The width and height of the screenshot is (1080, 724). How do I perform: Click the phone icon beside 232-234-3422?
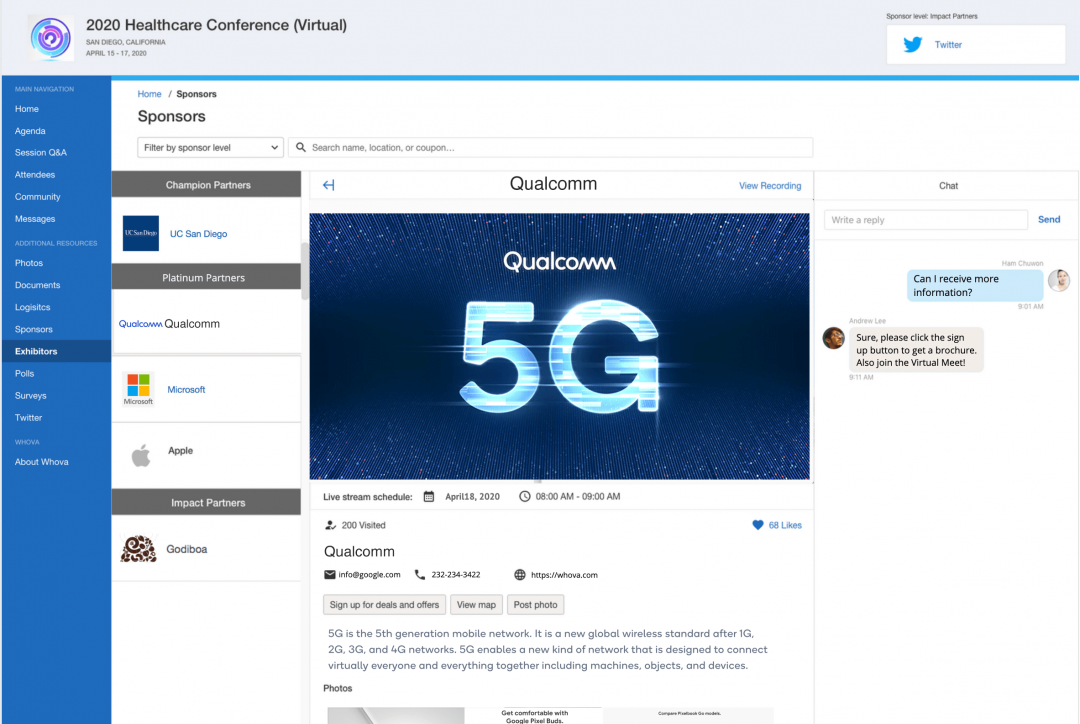tap(420, 575)
